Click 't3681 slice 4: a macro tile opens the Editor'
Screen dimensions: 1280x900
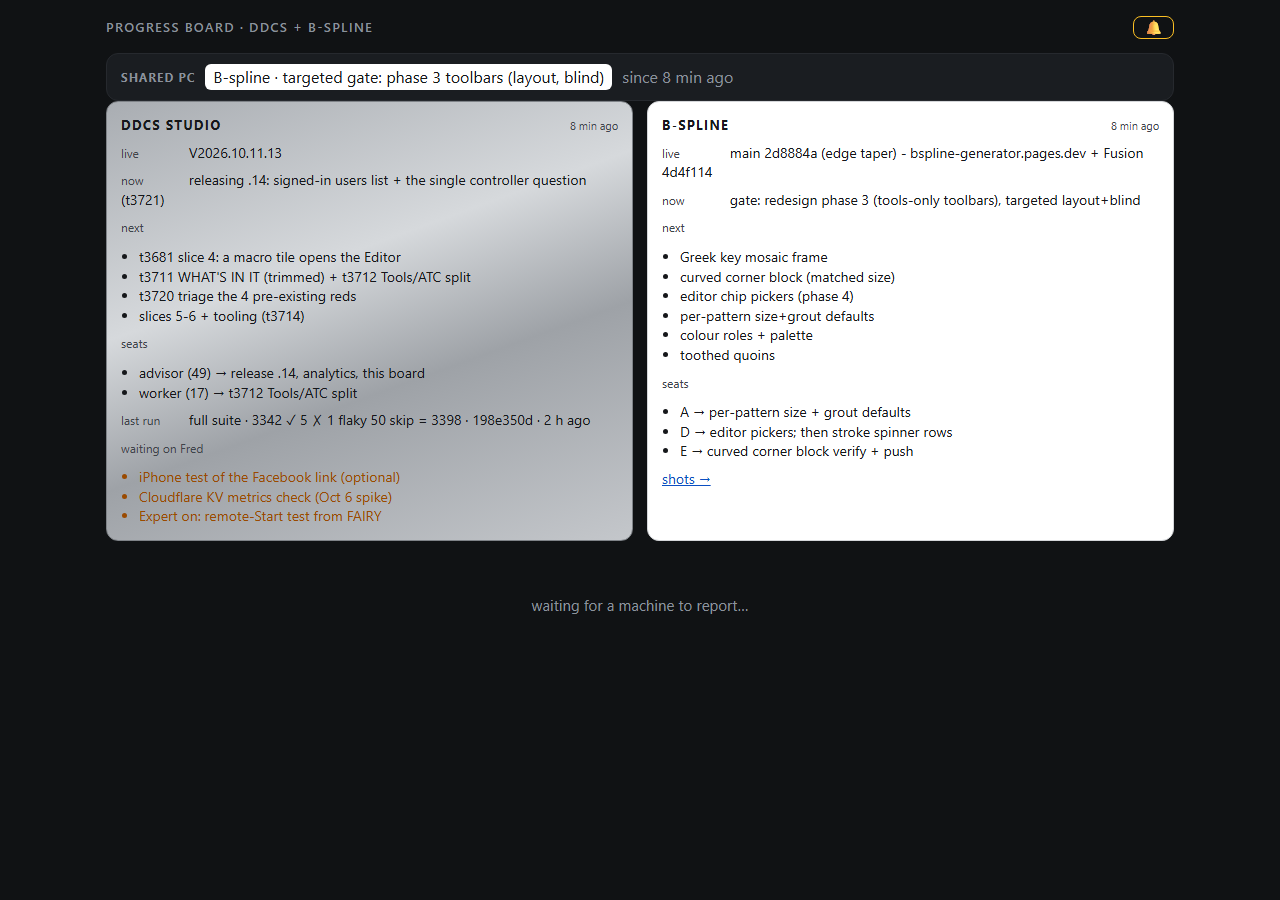[270, 257]
